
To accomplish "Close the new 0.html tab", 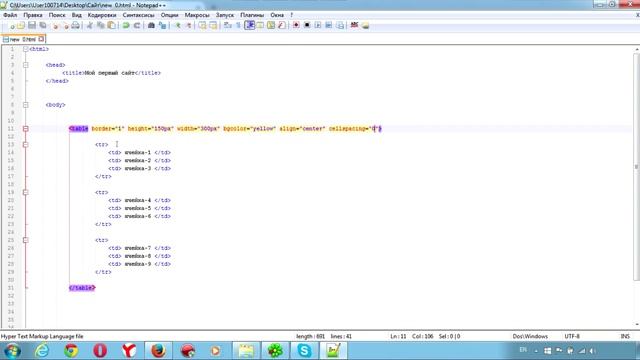I will point(41,39).
